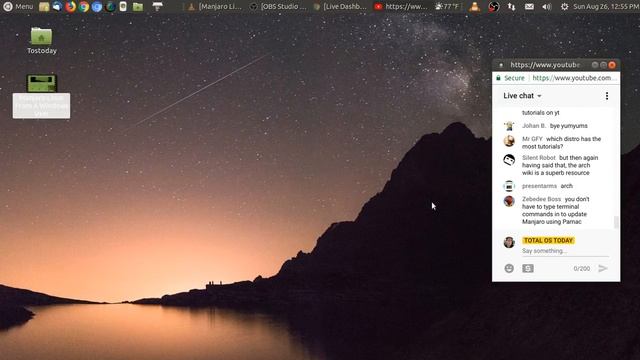Click the 0/200 character counter
Screen dimensions: 640x360
click(x=582, y=269)
